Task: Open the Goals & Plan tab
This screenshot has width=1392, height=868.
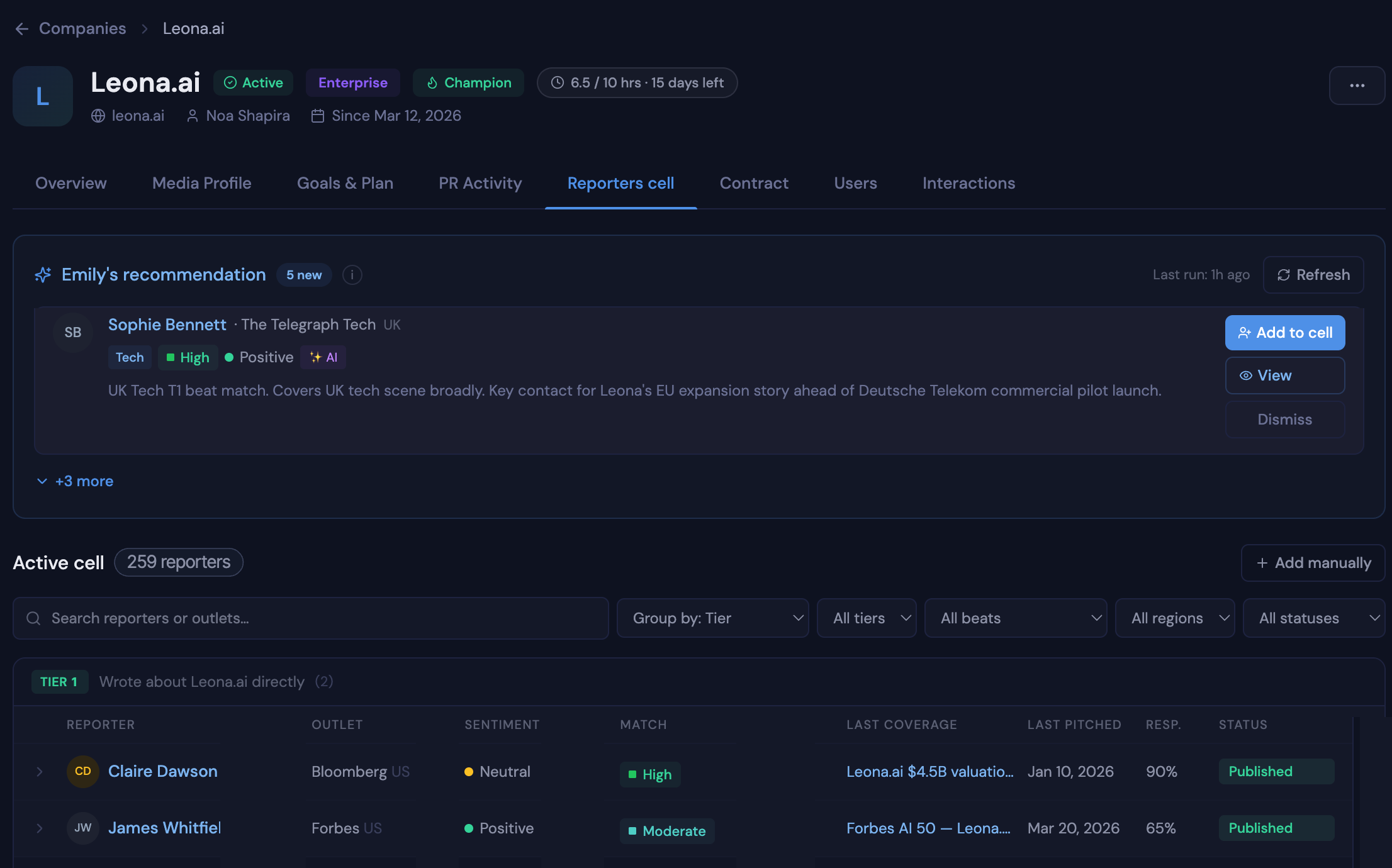Action: click(x=345, y=183)
